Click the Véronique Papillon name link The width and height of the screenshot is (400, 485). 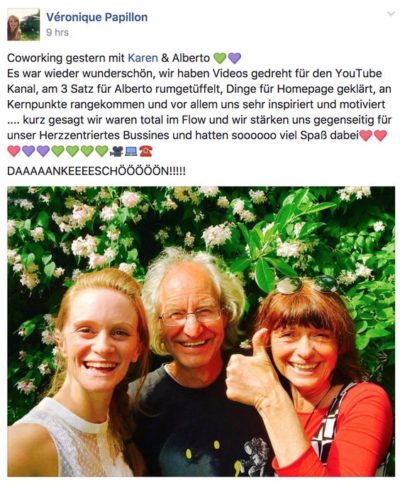[x=97, y=17]
